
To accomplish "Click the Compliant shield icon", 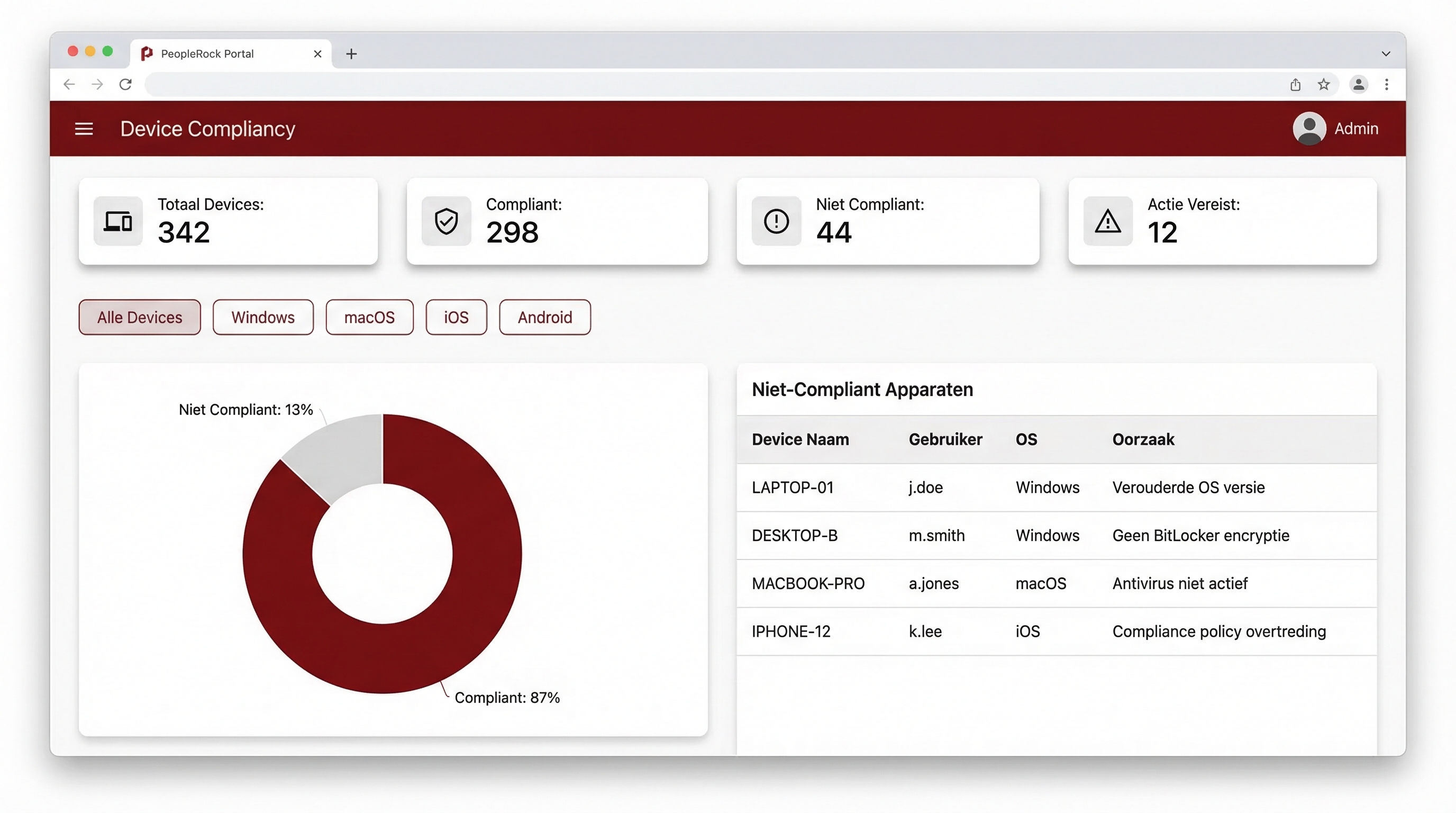I will tap(447, 221).
